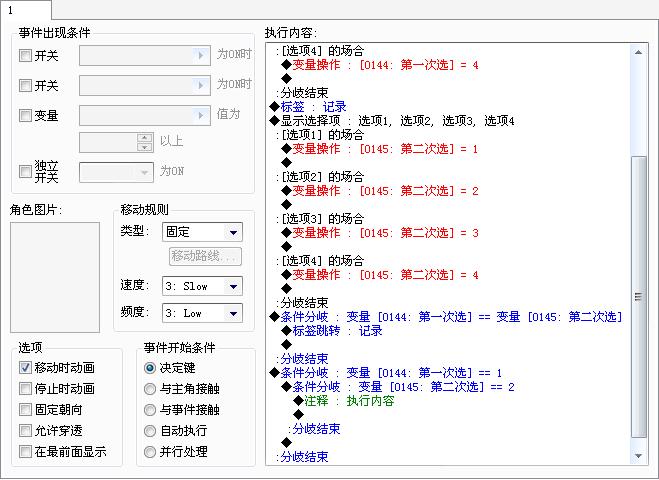The image size is (659, 480).
Task: Tick the 独立开关 condition checkbox
Action: pos(25,171)
